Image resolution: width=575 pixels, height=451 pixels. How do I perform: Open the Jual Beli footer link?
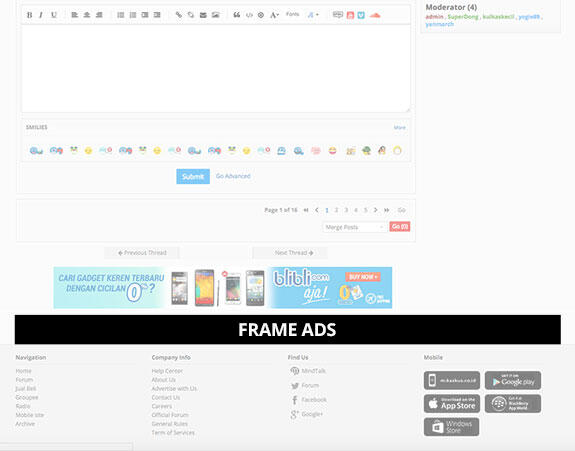[26, 389]
